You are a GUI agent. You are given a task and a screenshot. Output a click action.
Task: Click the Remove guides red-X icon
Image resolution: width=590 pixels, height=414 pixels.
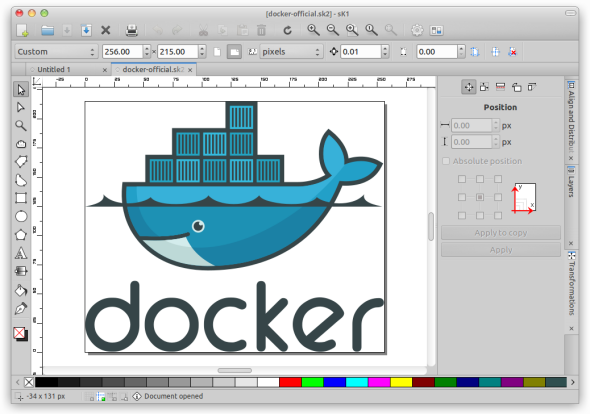[x=512, y=52]
